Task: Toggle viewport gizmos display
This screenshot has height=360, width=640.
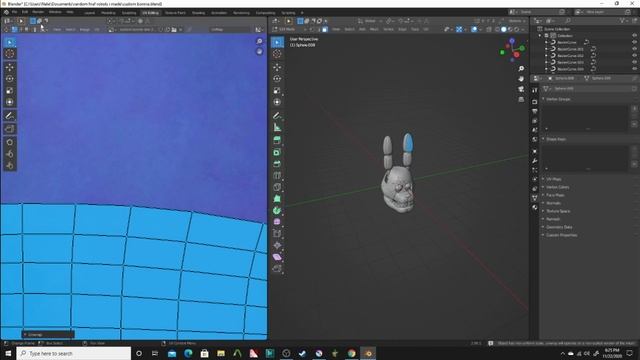Action: tap(459, 29)
